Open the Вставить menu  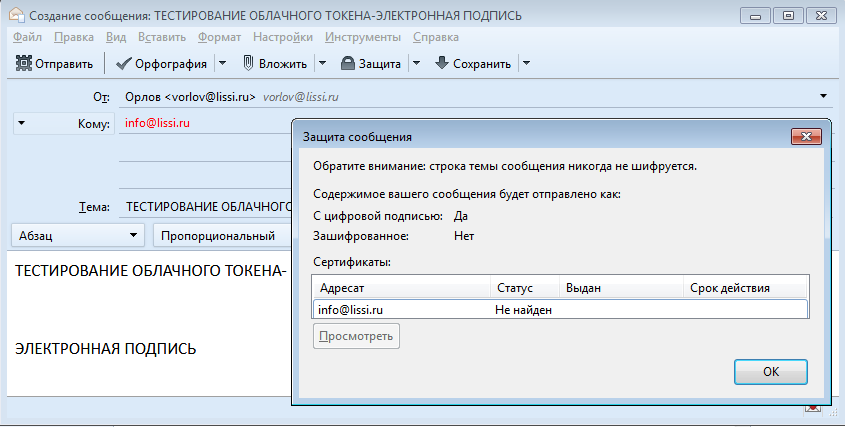162,37
